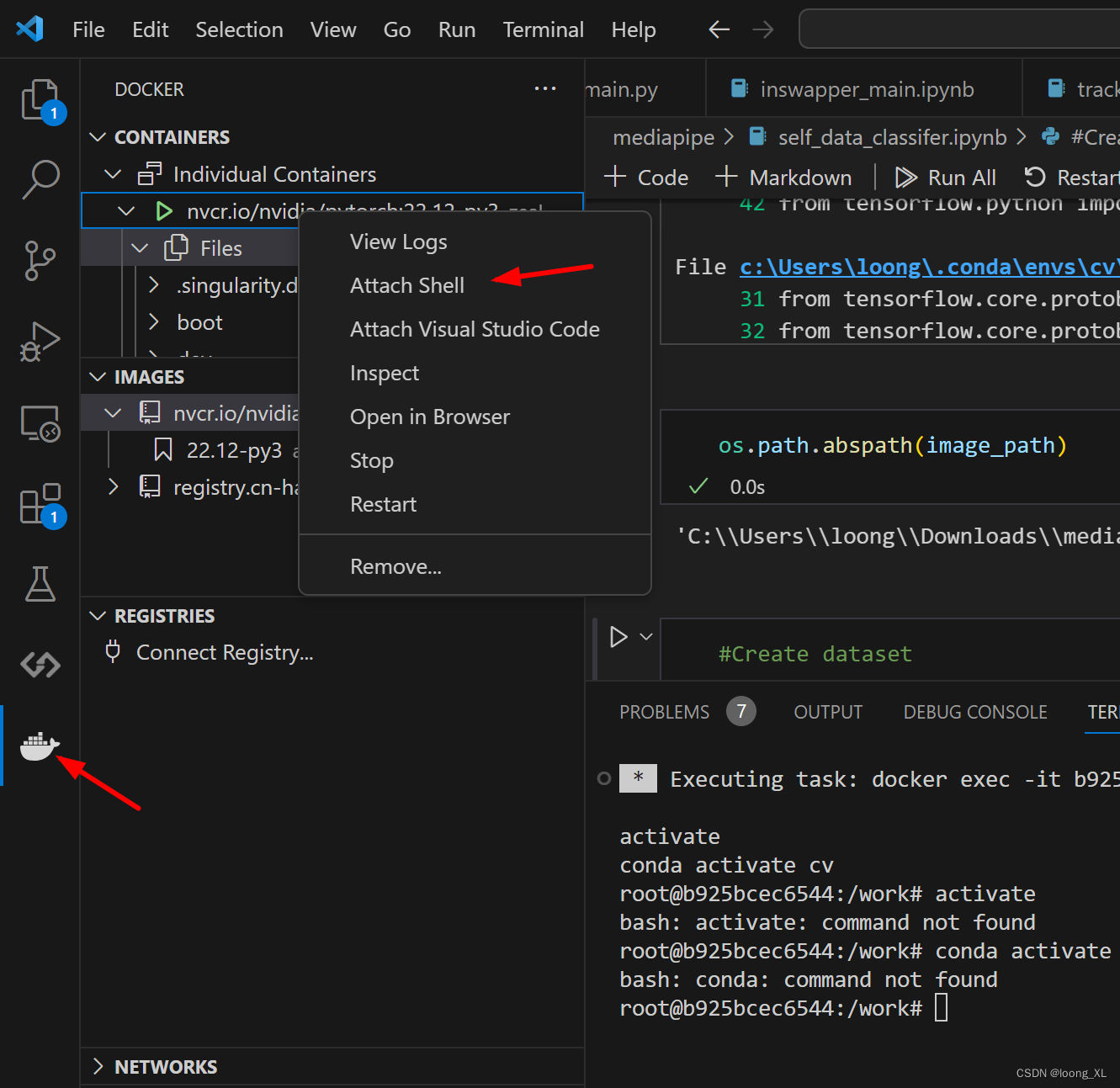The height and width of the screenshot is (1088, 1120).
Task: Open the Help menu
Action: 634,29
